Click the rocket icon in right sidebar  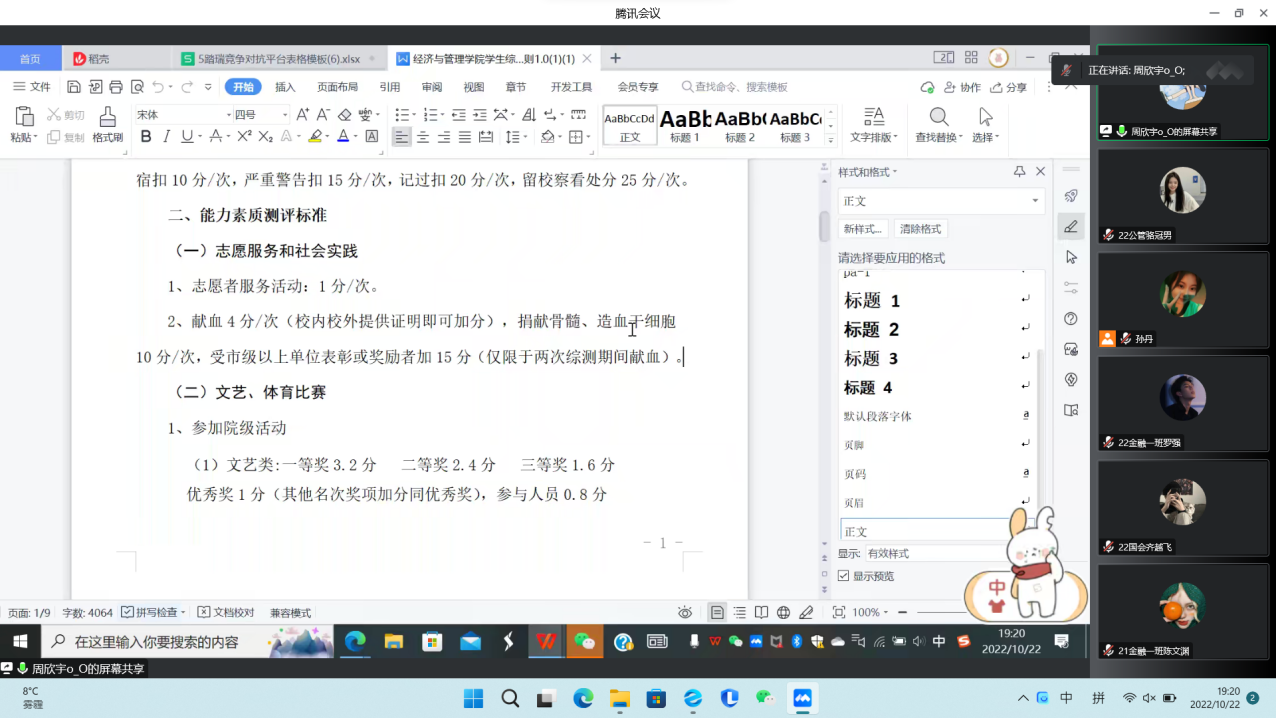tap(1071, 196)
